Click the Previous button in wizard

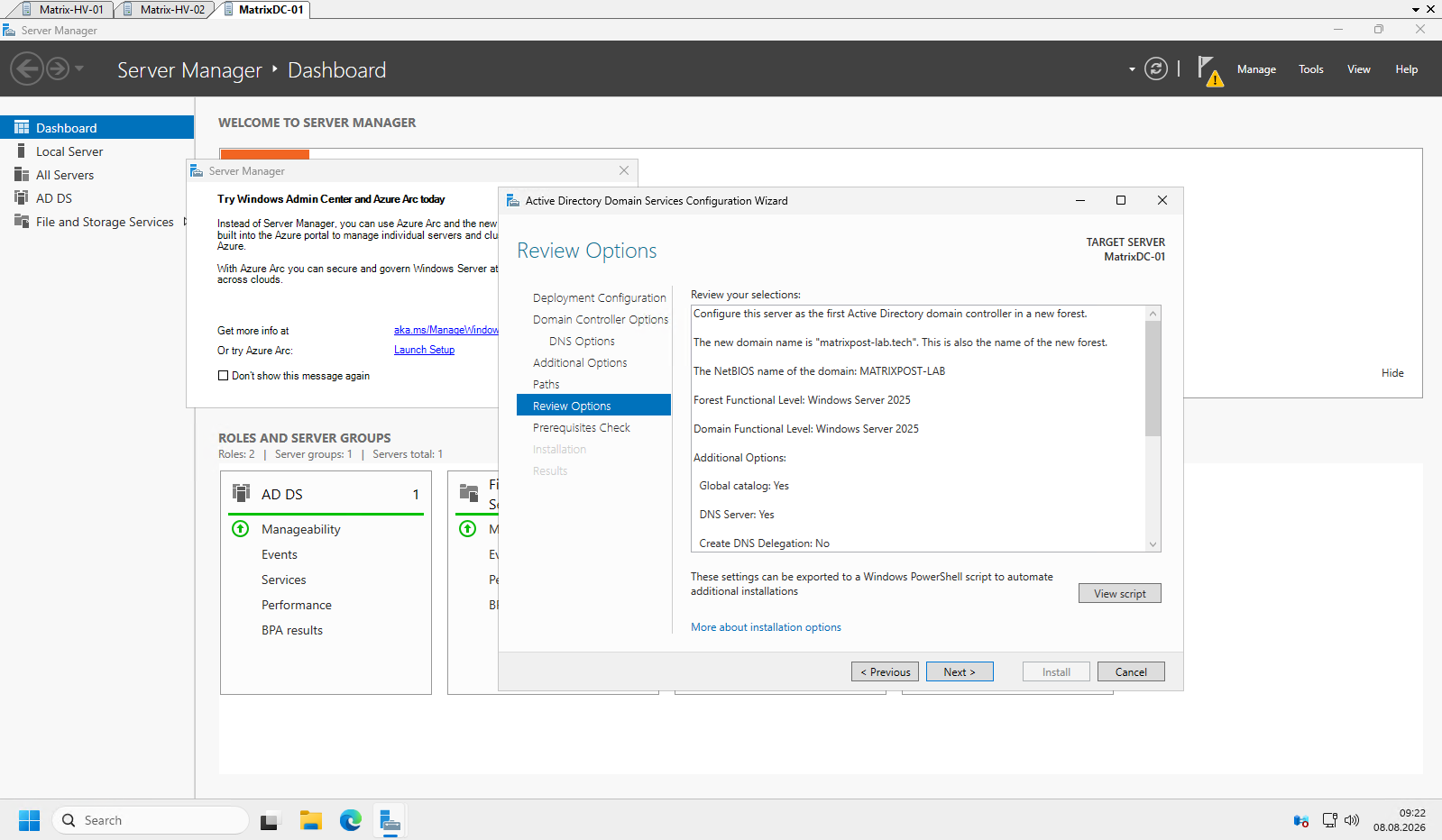885,671
